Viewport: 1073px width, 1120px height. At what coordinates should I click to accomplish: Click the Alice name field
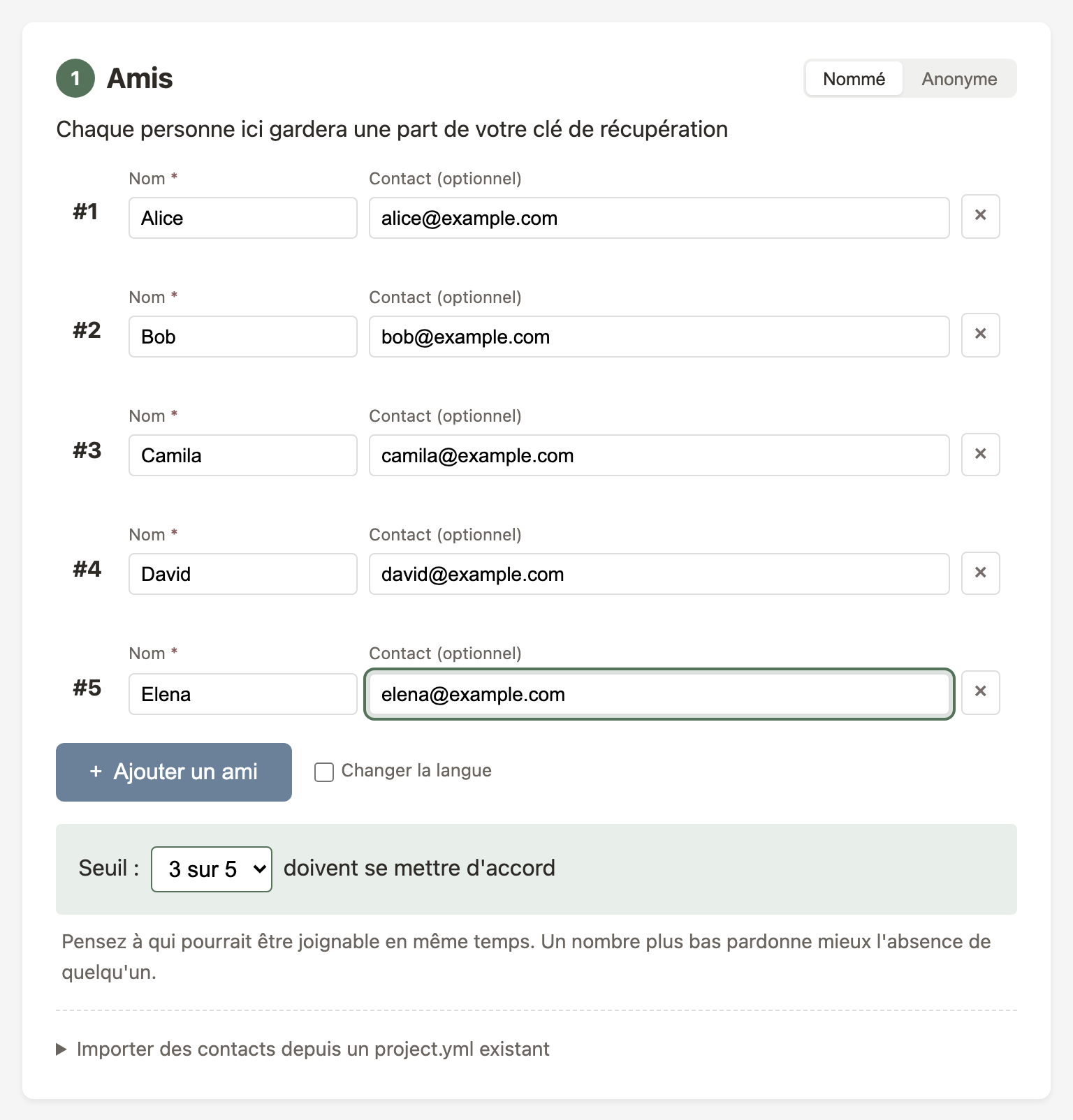coord(242,218)
